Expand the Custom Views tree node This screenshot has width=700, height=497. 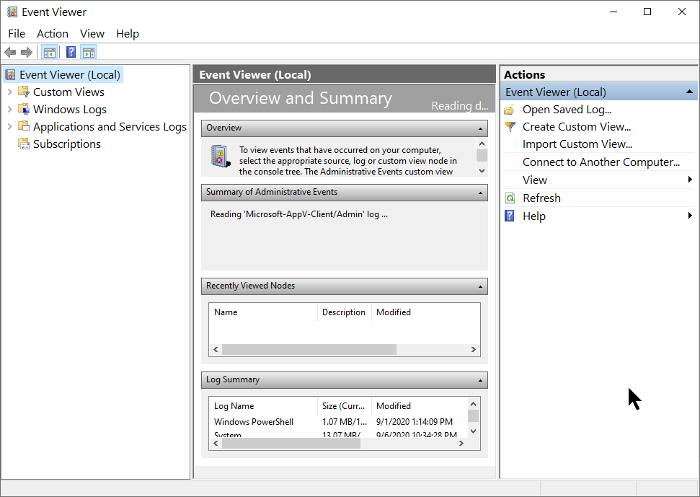click(10, 92)
